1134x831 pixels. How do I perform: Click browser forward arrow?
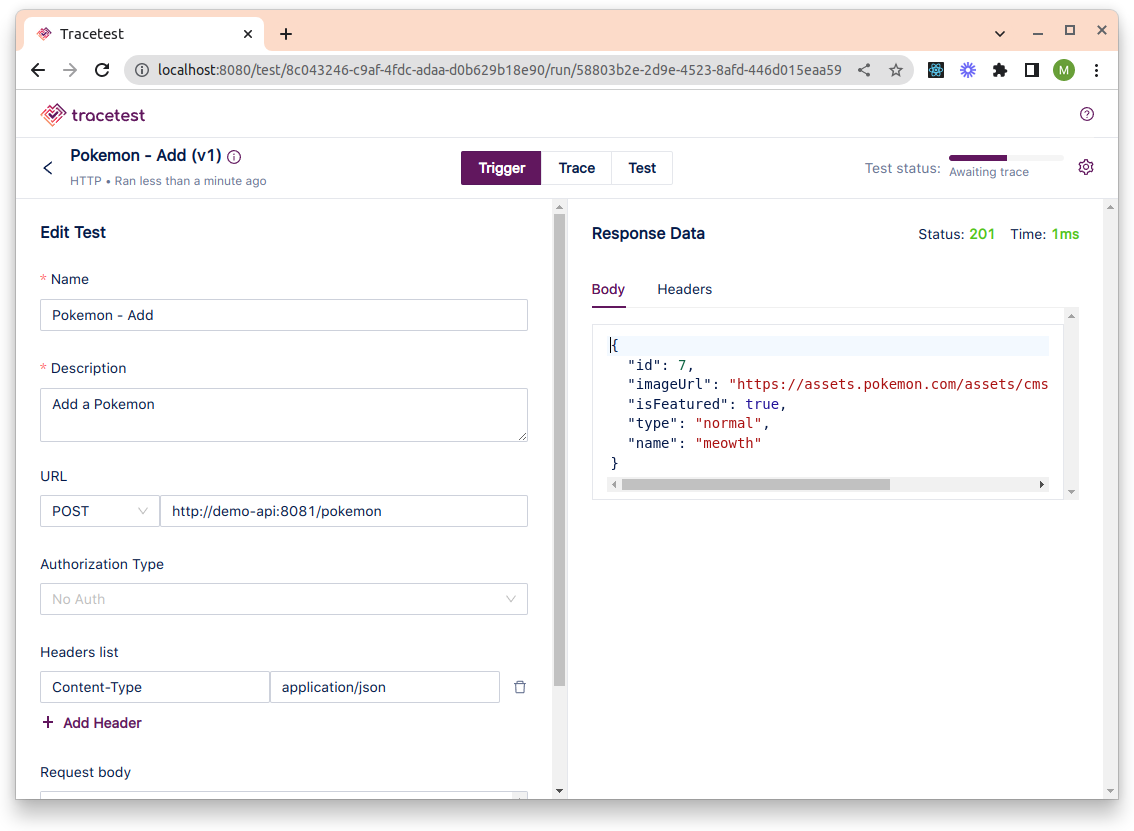[69, 70]
